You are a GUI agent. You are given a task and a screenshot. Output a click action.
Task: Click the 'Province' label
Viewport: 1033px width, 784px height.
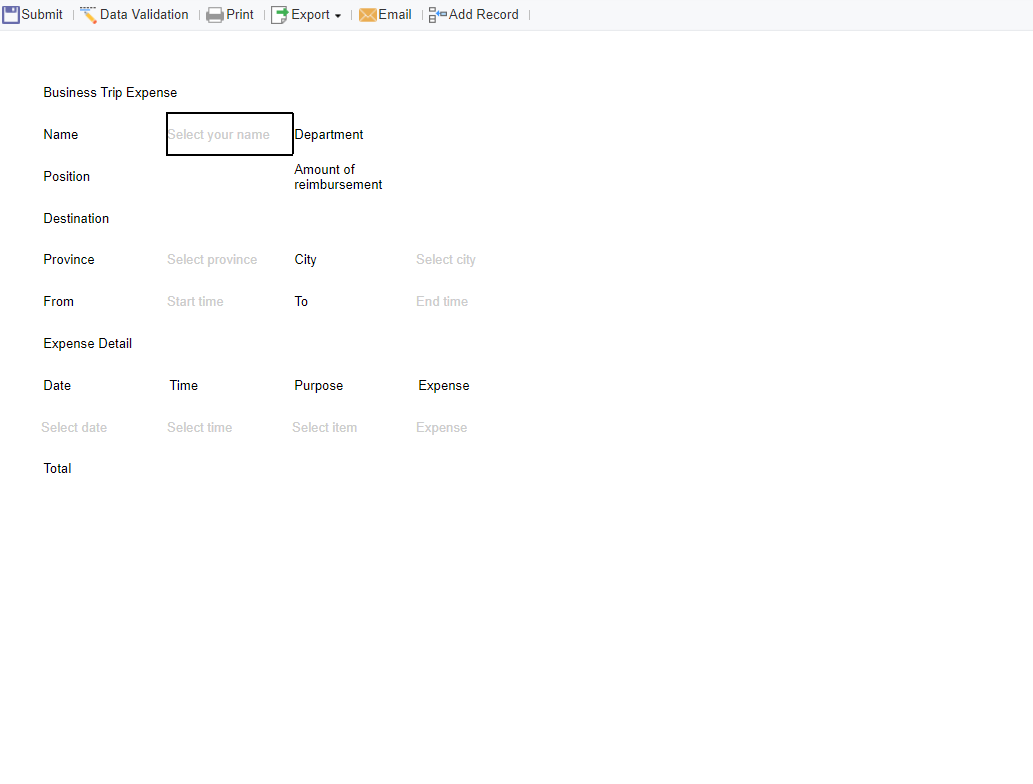pyautogui.click(x=69, y=260)
